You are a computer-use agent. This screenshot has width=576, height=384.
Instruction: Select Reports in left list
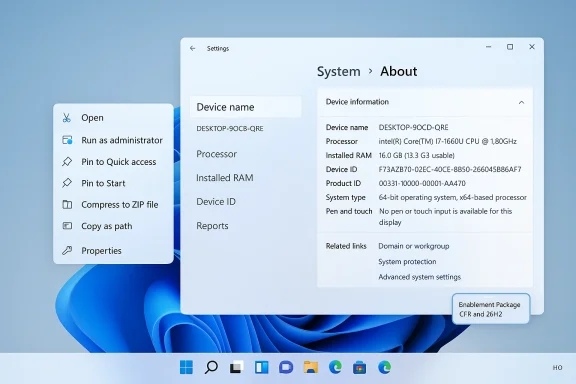coord(212,226)
